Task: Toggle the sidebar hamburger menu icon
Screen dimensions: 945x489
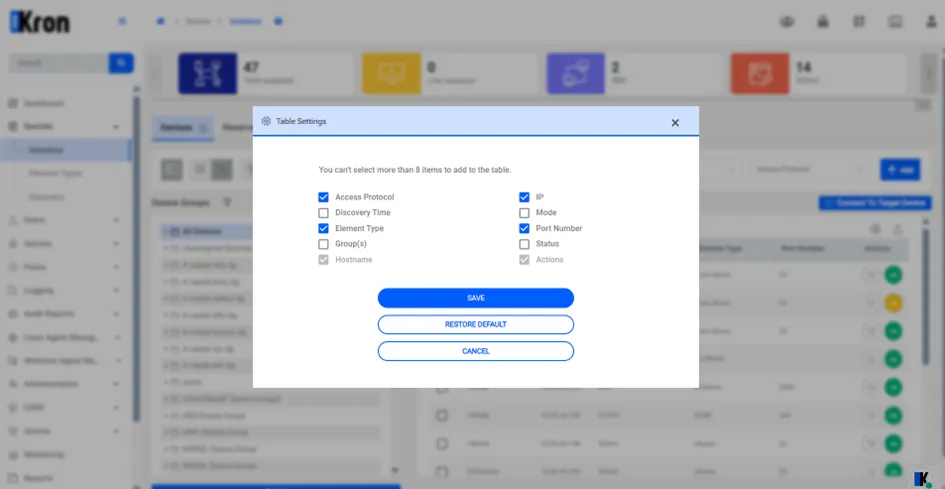Action: click(122, 21)
